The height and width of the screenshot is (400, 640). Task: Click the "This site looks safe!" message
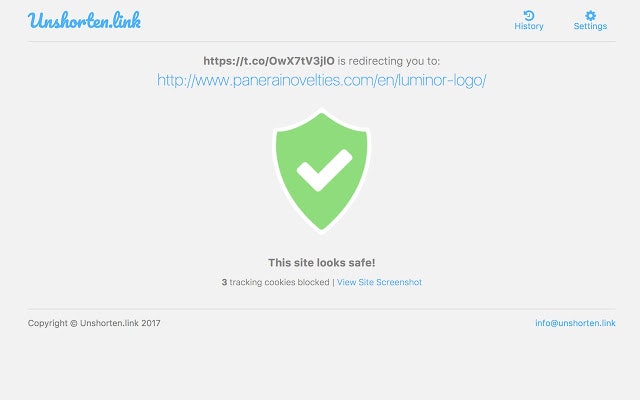click(322, 262)
